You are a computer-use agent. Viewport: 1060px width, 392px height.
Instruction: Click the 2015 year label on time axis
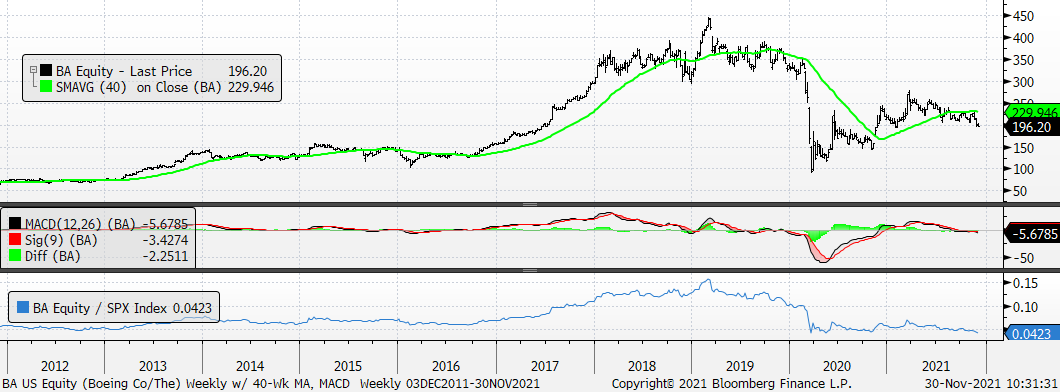point(349,366)
